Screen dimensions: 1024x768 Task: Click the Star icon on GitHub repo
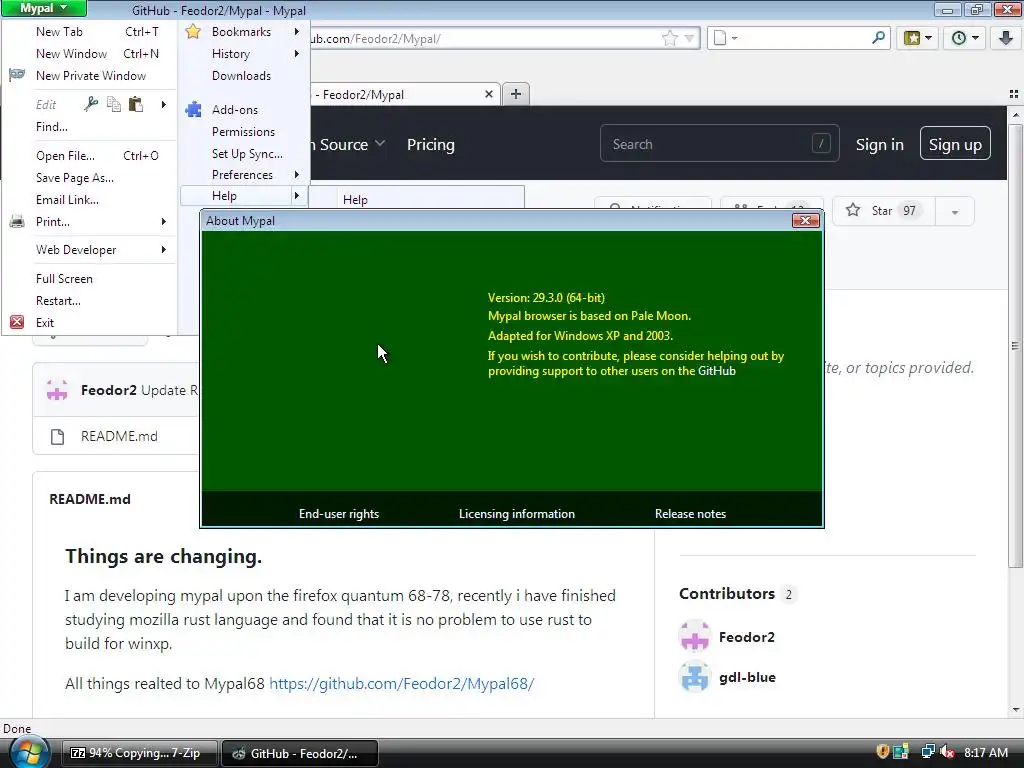pyautogui.click(x=853, y=210)
